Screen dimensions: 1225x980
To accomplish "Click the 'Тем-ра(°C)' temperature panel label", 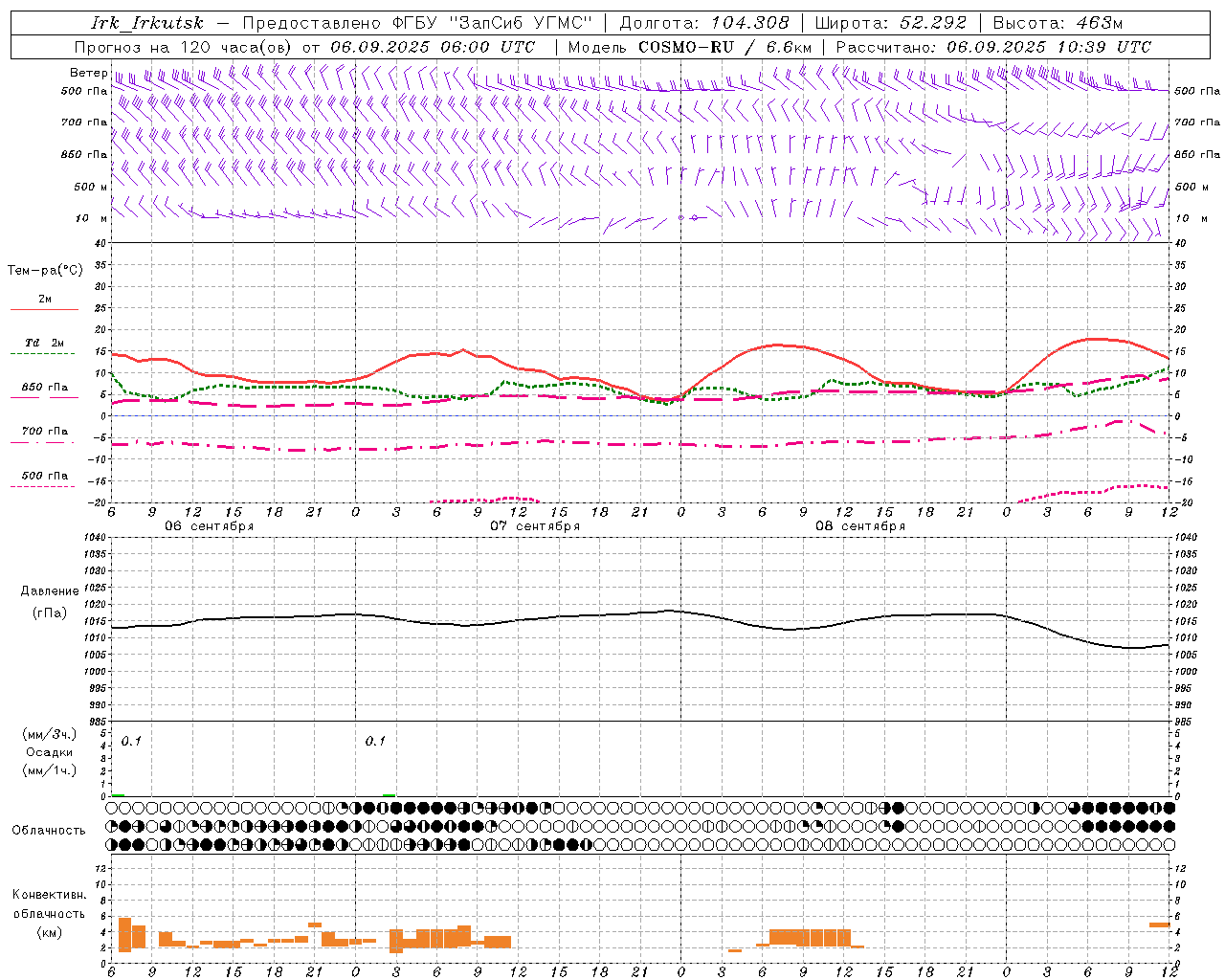I will tap(45, 271).
